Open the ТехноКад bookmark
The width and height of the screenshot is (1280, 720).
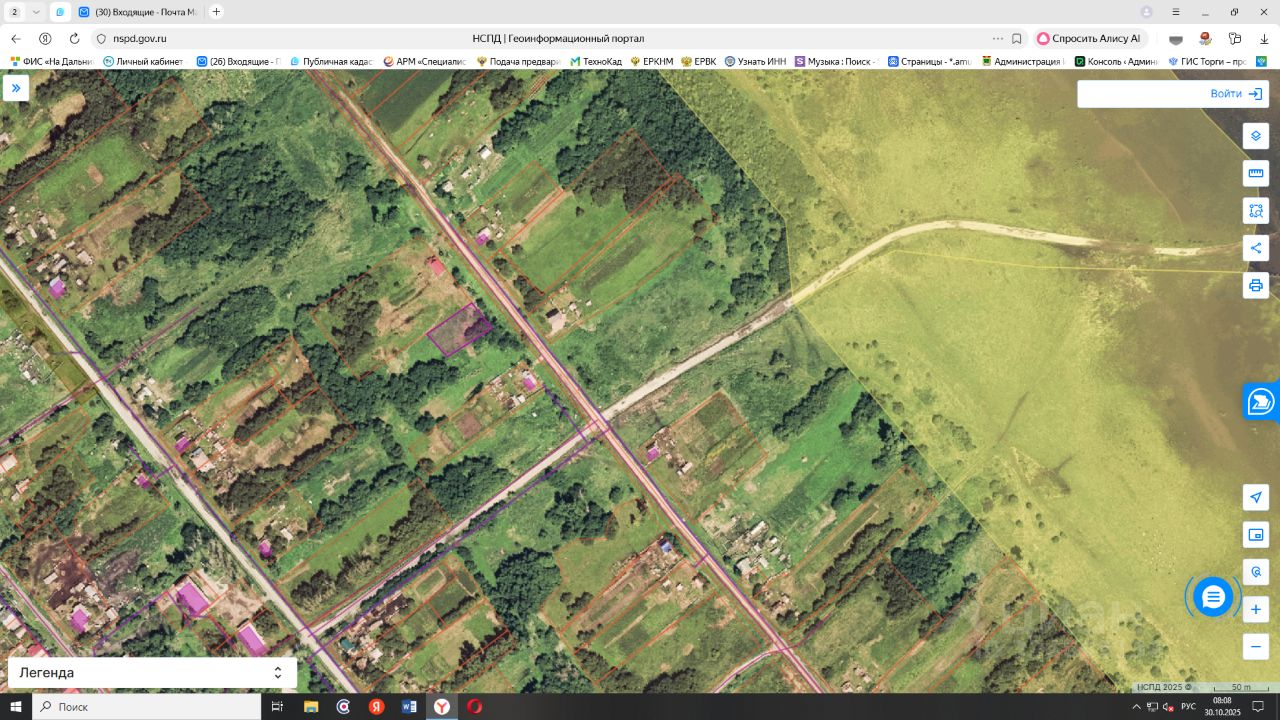[596, 61]
